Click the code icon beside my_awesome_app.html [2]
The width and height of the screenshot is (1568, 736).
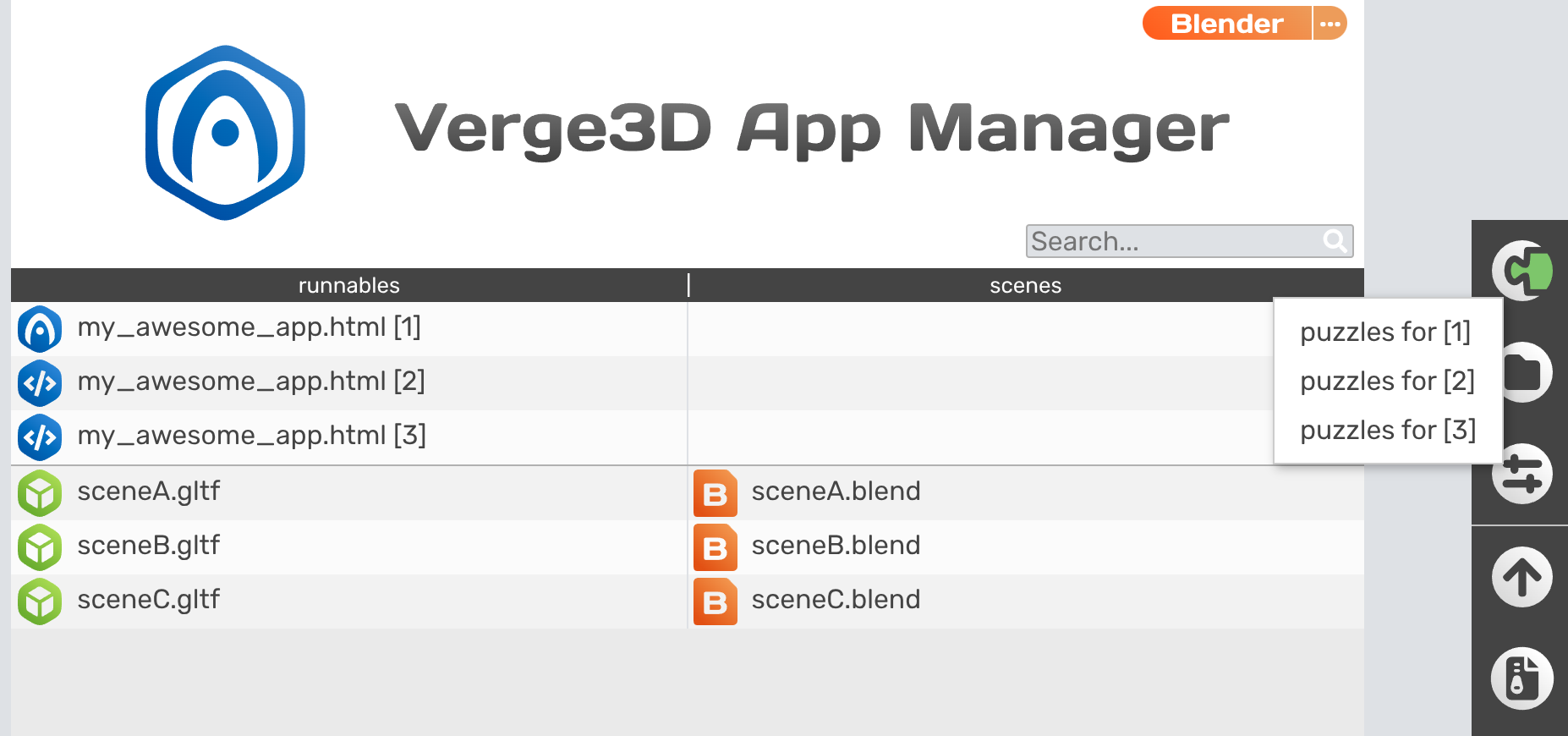[x=40, y=383]
